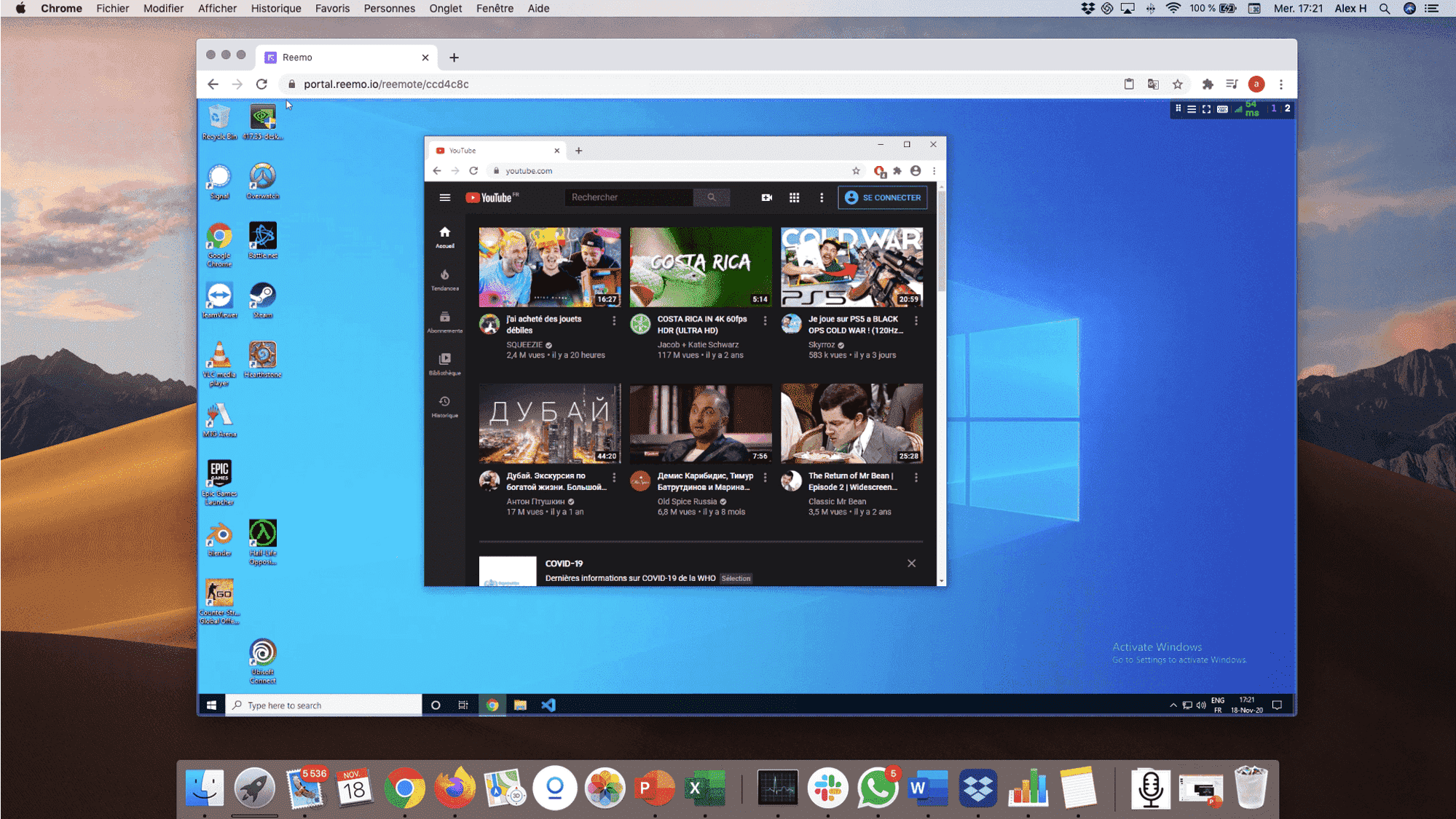Open Reemo virtual keyboard icon
The width and height of the screenshot is (1456, 819).
tap(1222, 109)
